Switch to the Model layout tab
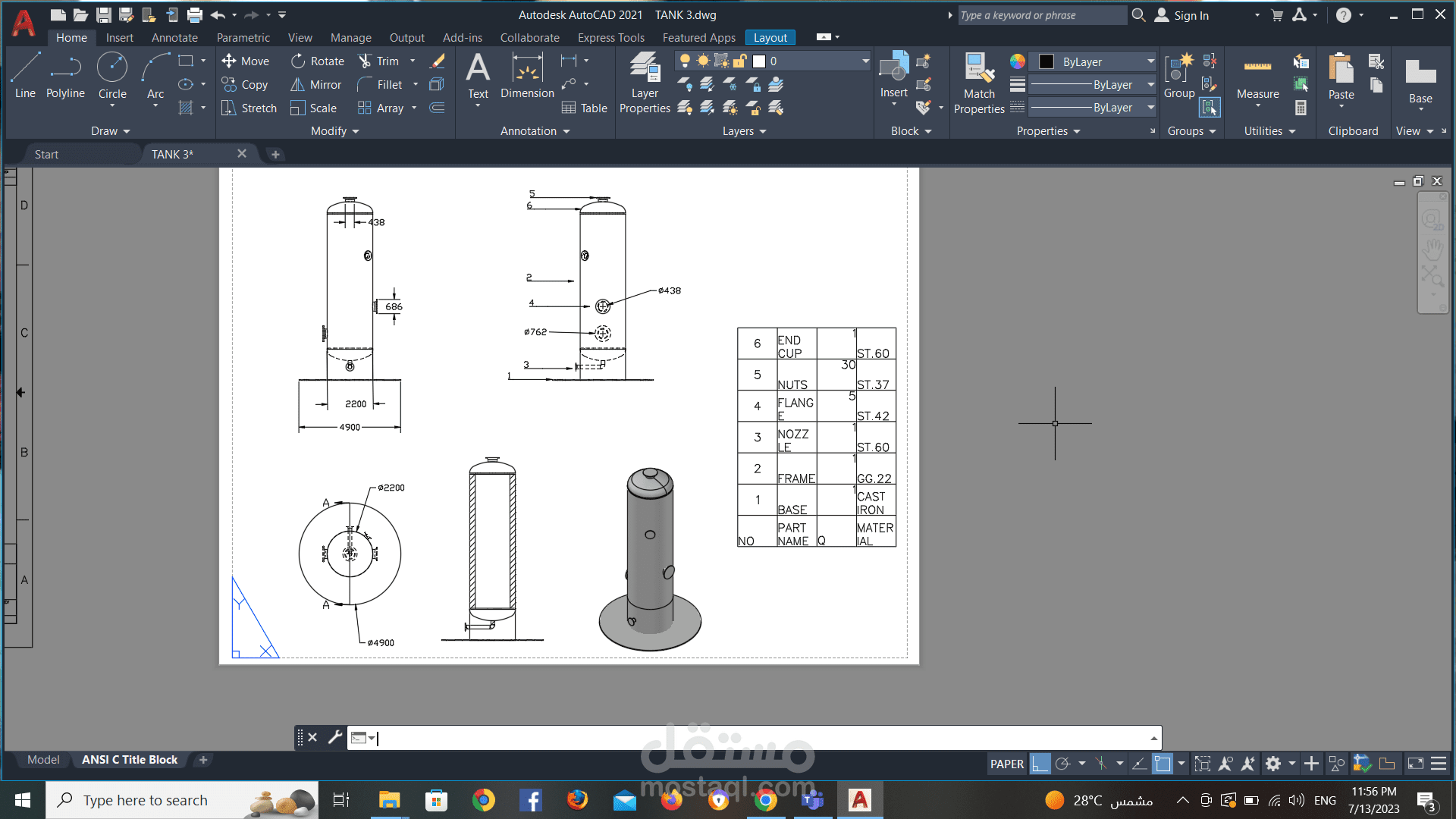1456x819 pixels. pos(43,760)
